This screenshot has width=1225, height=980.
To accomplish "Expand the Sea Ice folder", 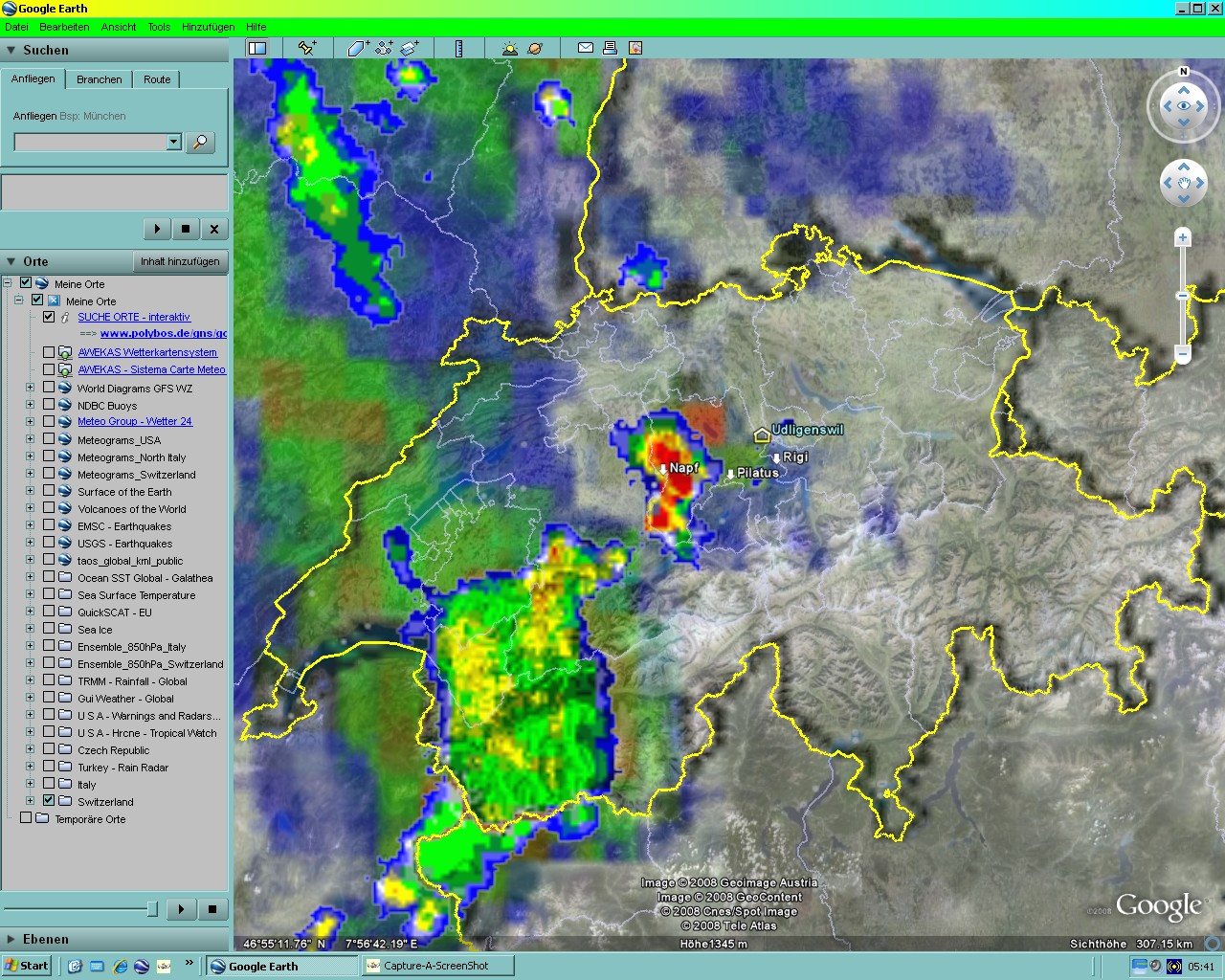I will click(x=30, y=629).
